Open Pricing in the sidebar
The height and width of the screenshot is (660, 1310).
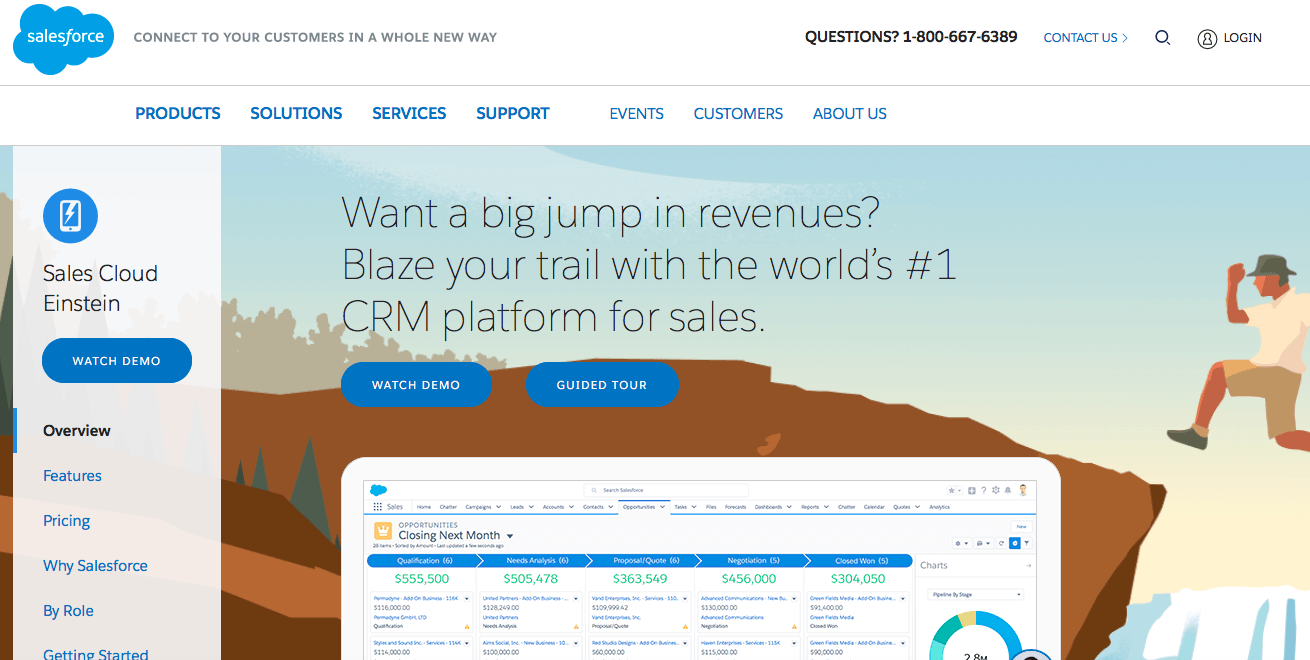[67, 521]
